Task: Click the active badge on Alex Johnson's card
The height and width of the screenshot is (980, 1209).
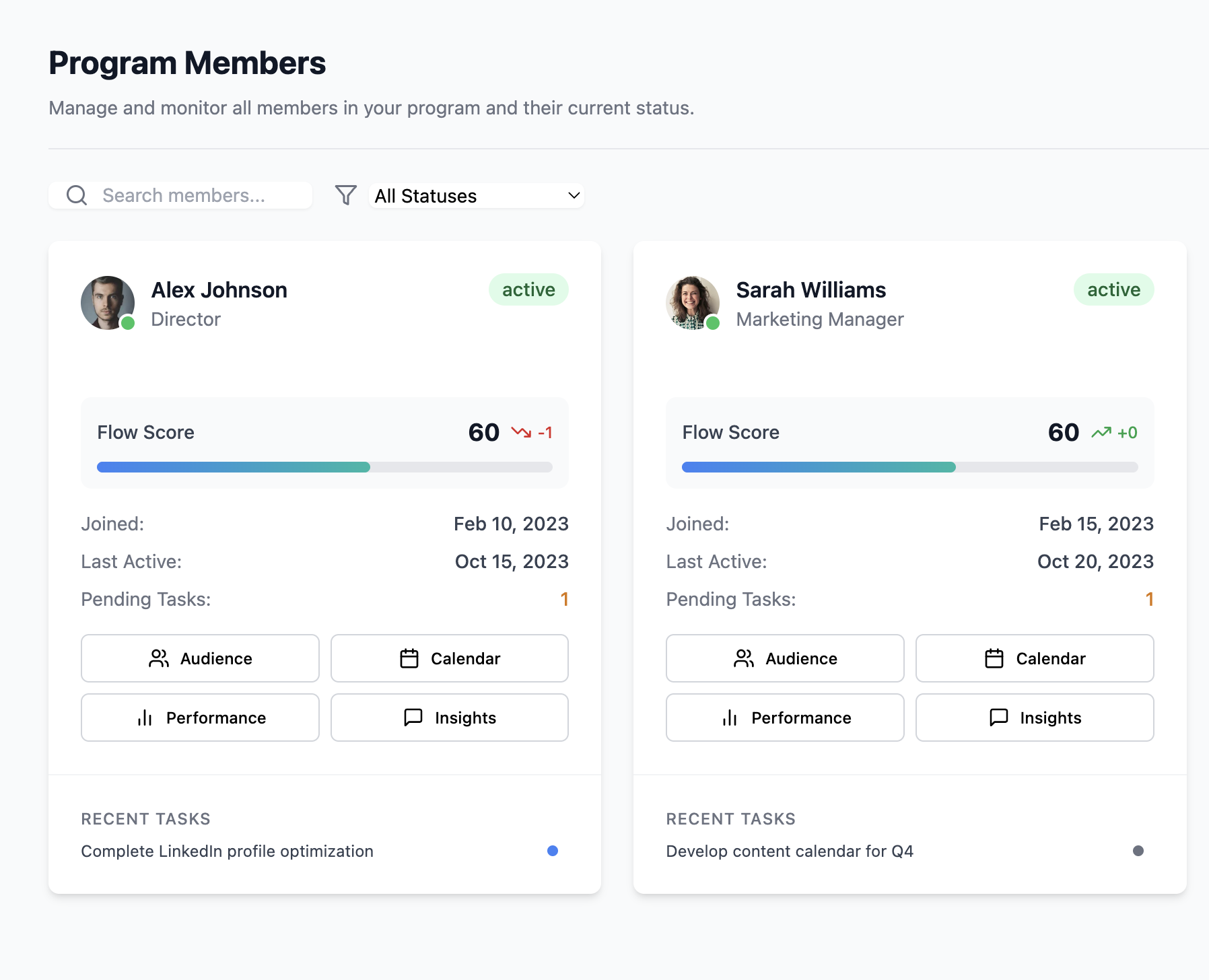Action: click(528, 289)
